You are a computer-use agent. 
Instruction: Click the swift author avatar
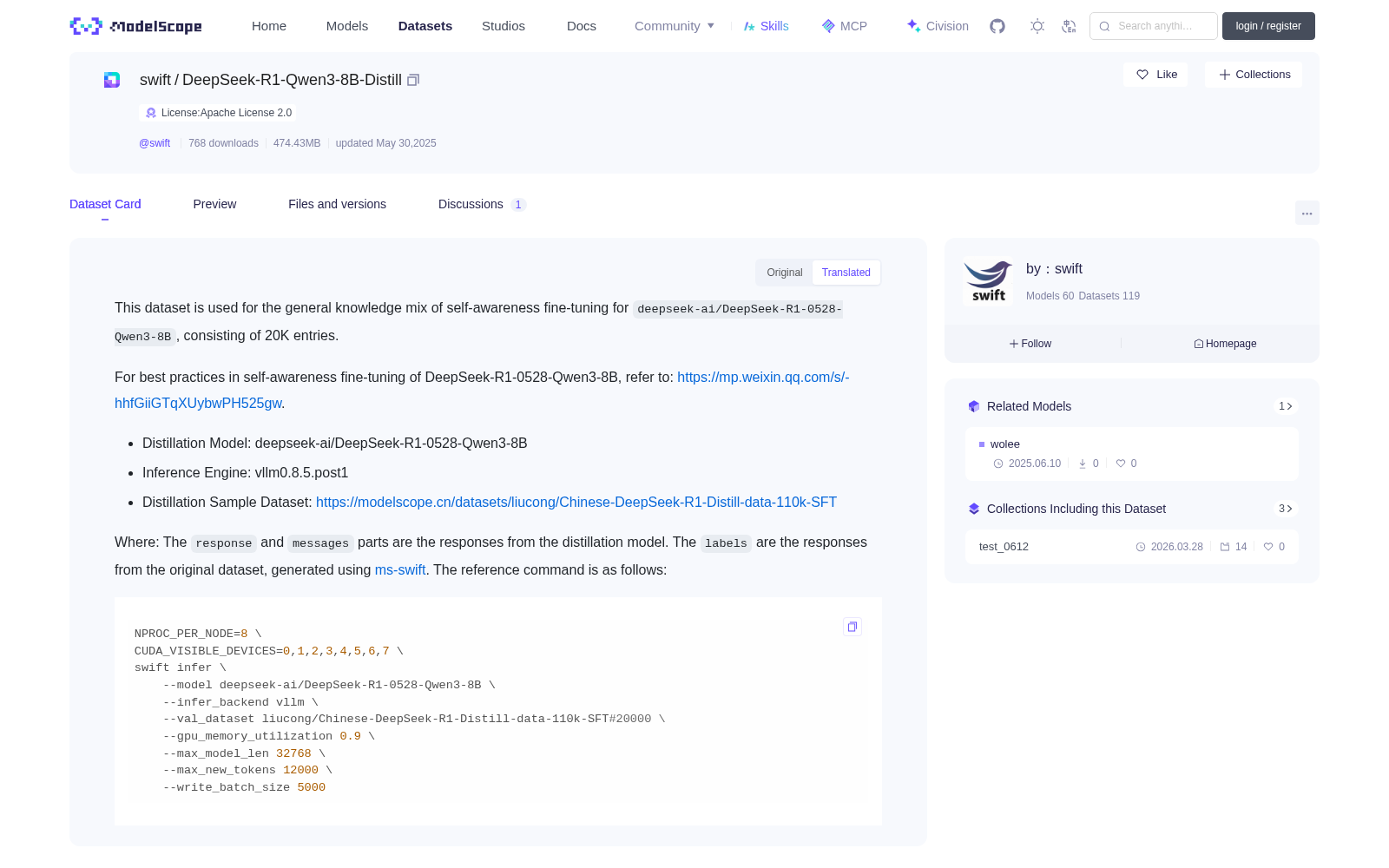988,281
